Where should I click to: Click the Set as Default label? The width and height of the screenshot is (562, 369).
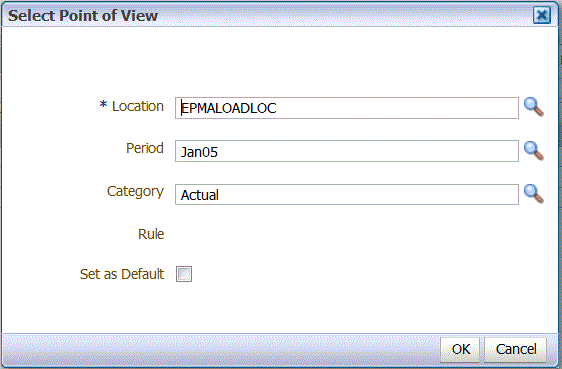coord(122,274)
